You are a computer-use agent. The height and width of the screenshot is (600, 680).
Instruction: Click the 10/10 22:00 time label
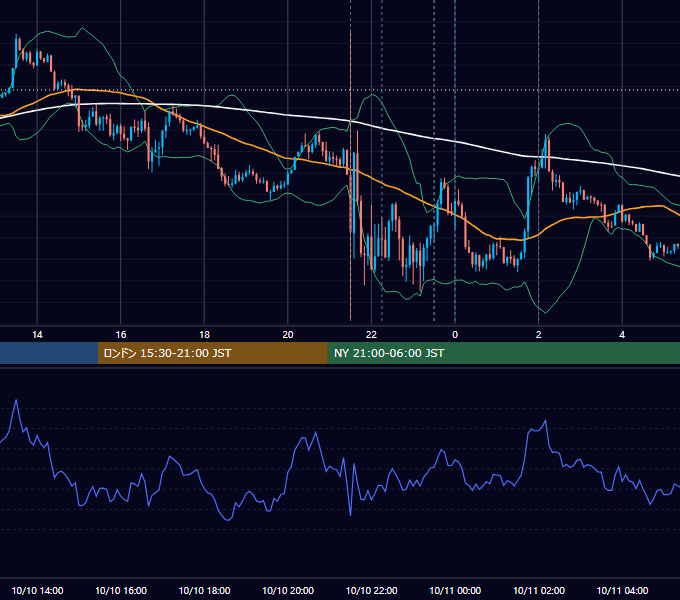click(x=371, y=590)
